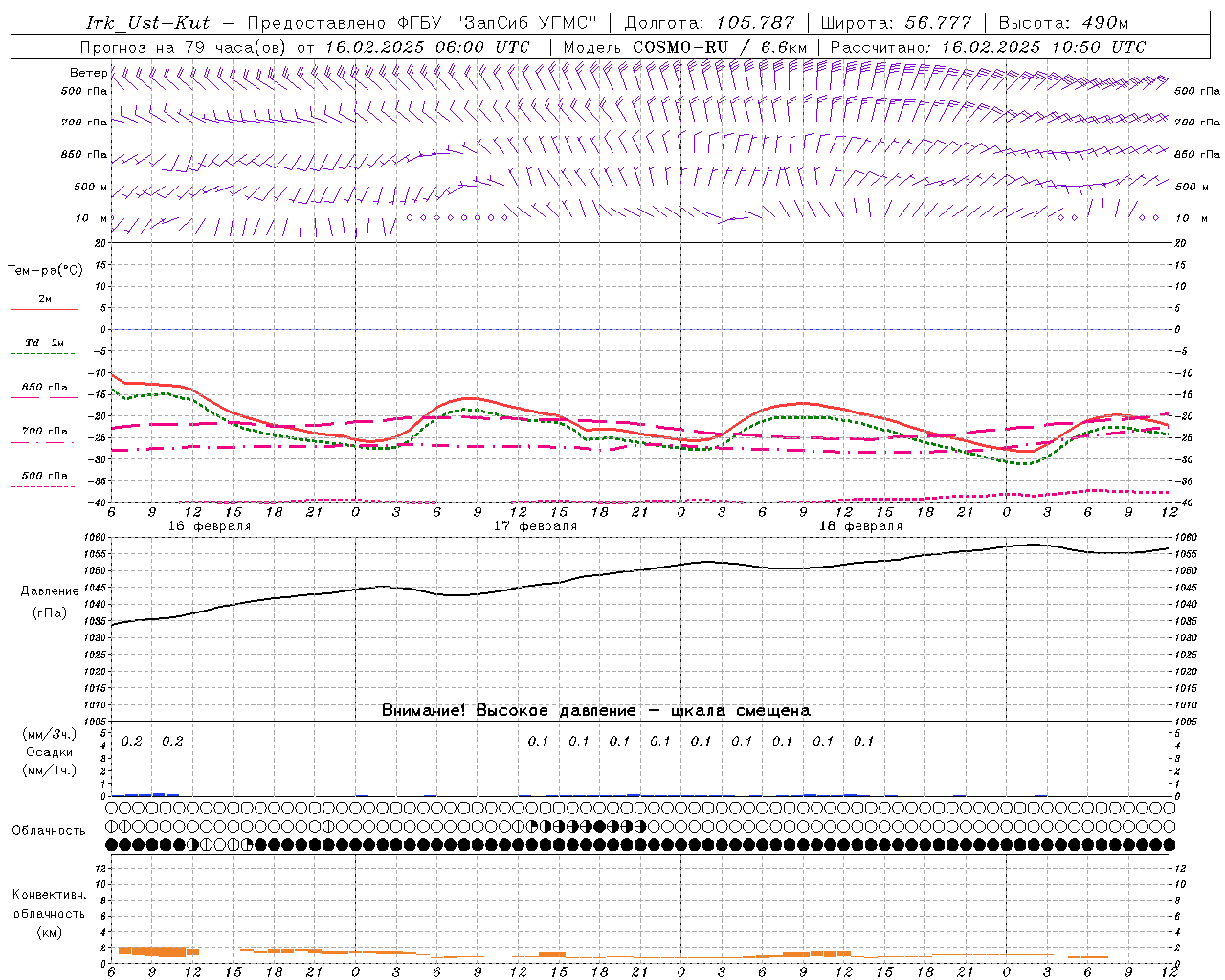
Task: Click the "Td 2м" dew point legend entry
Action: pyautogui.click(x=45, y=343)
